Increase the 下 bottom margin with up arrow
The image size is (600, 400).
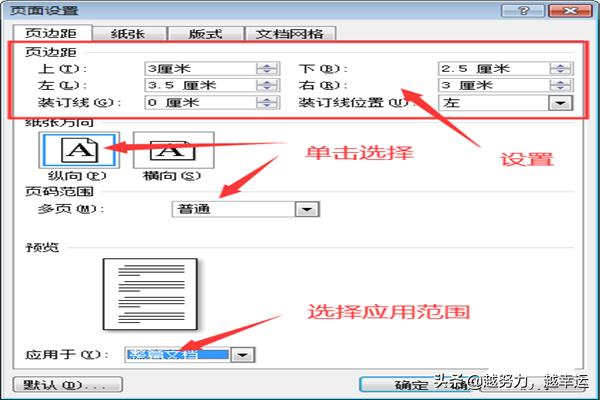coord(560,65)
